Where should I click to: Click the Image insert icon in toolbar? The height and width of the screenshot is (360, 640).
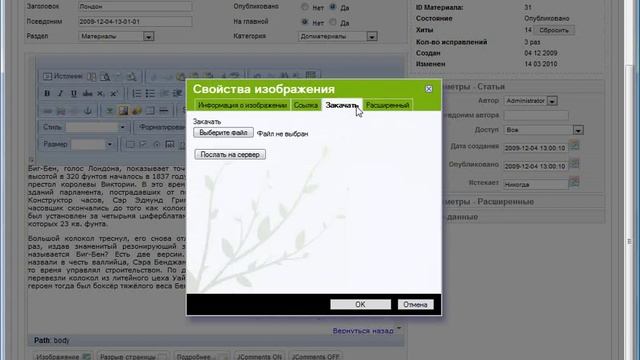123,111
